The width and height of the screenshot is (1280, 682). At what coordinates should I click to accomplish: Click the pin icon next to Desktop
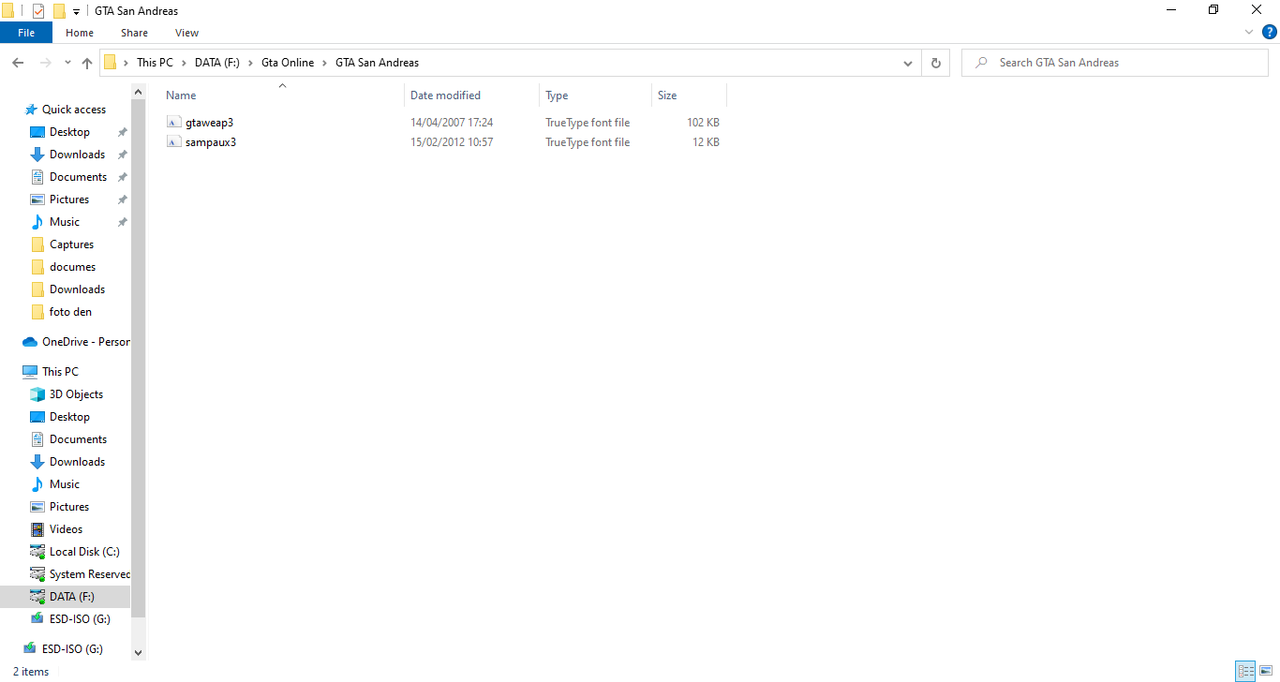(122, 132)
